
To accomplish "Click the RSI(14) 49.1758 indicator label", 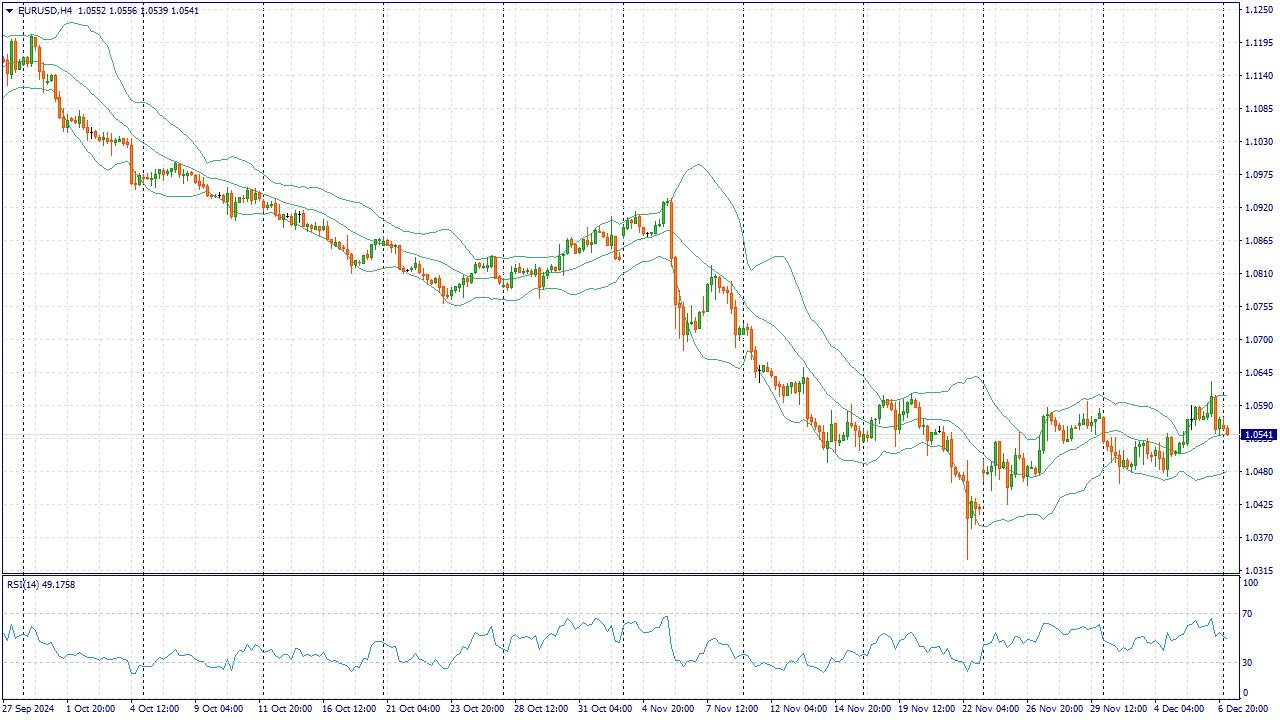I will coord(41,584).
